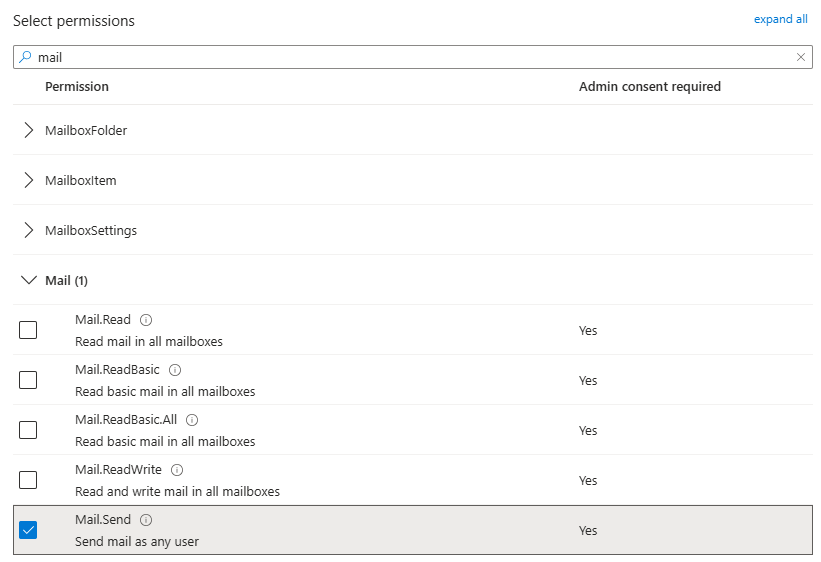The width and height of the screenshot is (821, 562).
Task: Focus the permissions search field
Action: click(413, 57)
